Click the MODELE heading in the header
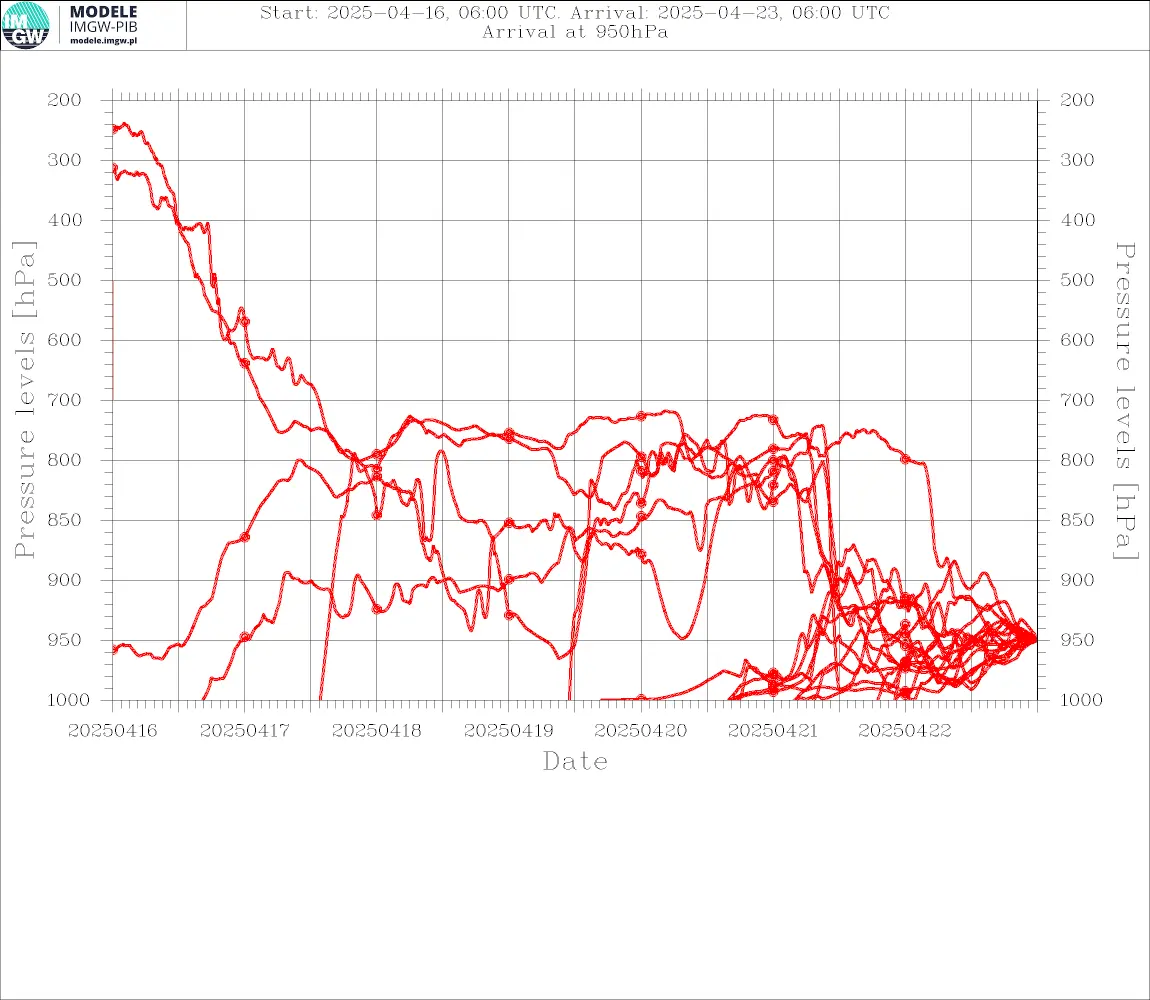The height and width of the screenshot is (1000, 1150). tap(103, 12)
